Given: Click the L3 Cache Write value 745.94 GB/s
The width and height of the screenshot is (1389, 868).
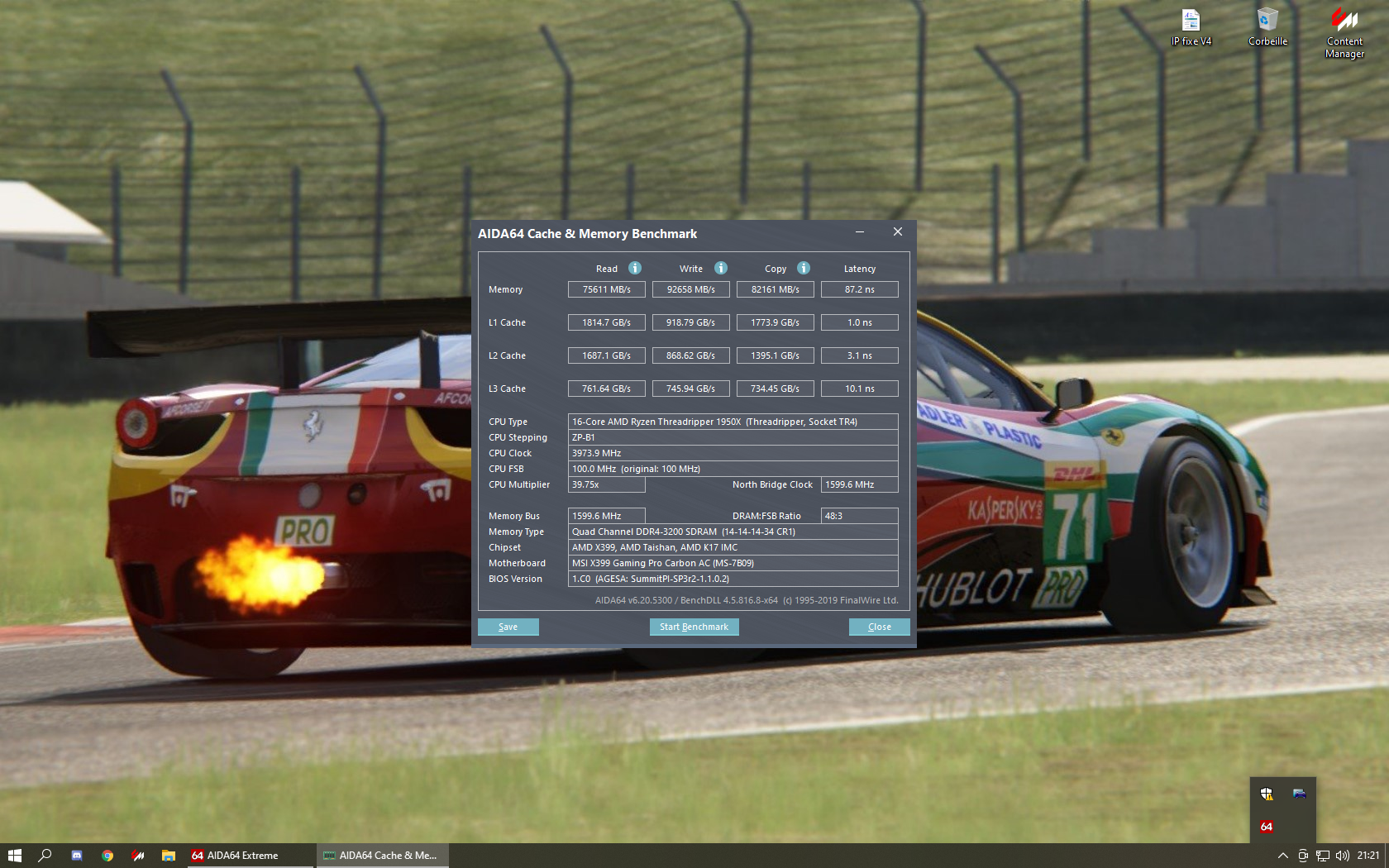Looking at the screenshot, I should [x=691, y=389].
